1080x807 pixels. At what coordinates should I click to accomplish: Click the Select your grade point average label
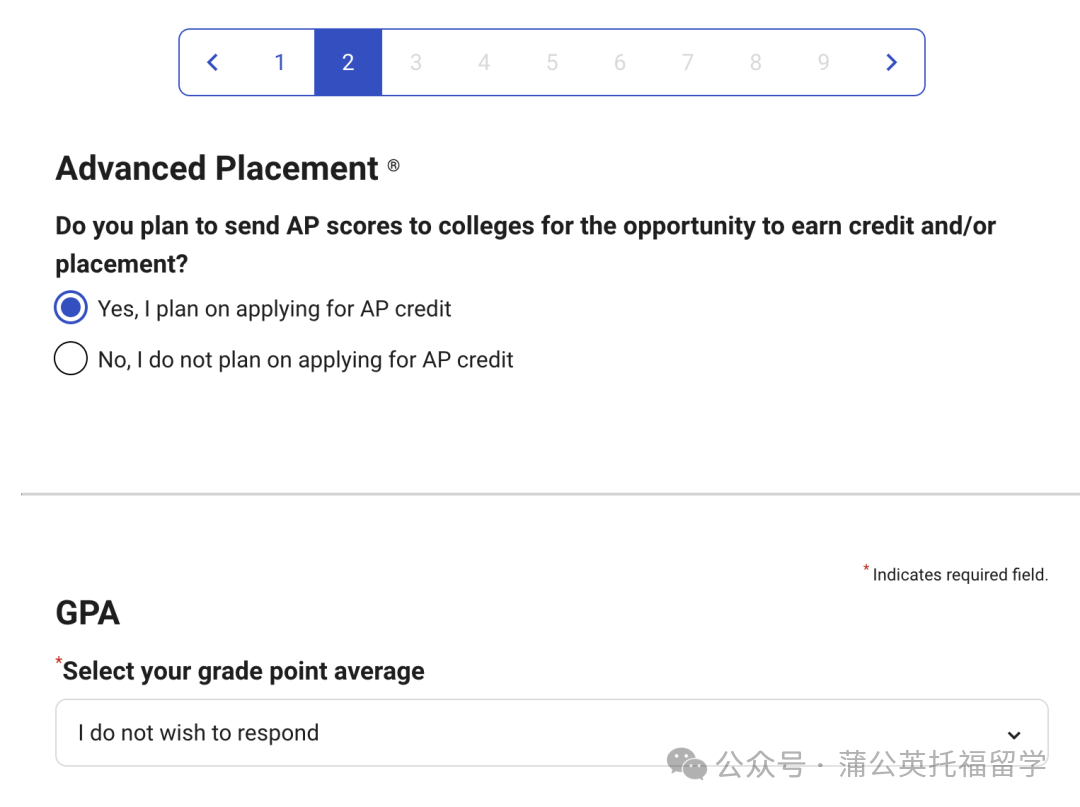pos(243,671)
